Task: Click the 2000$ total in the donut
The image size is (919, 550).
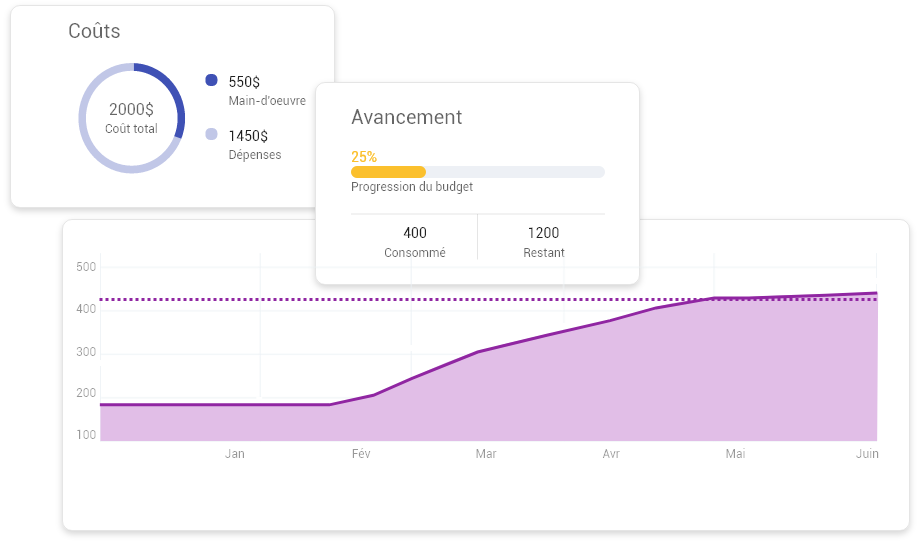Action: (131, 109)
